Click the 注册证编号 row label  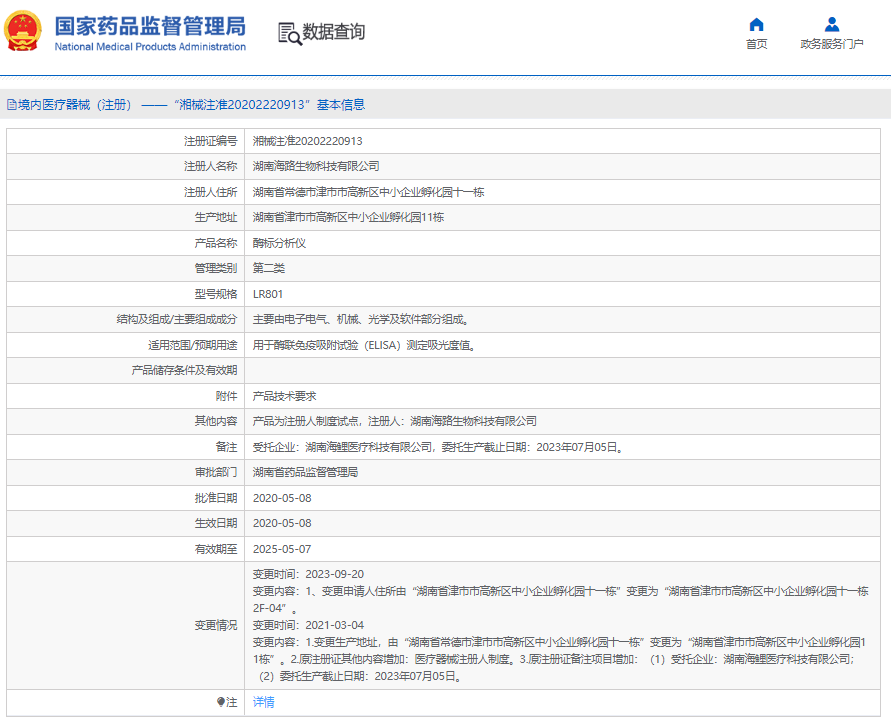click(x=210, y=141)
